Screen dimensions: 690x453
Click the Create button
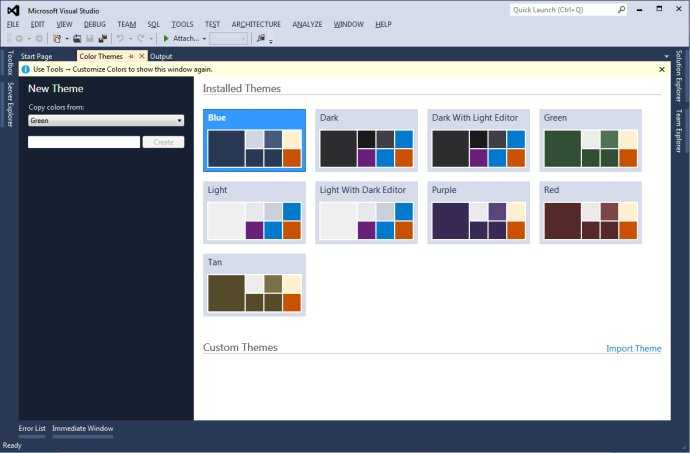[x=163, y=142]
